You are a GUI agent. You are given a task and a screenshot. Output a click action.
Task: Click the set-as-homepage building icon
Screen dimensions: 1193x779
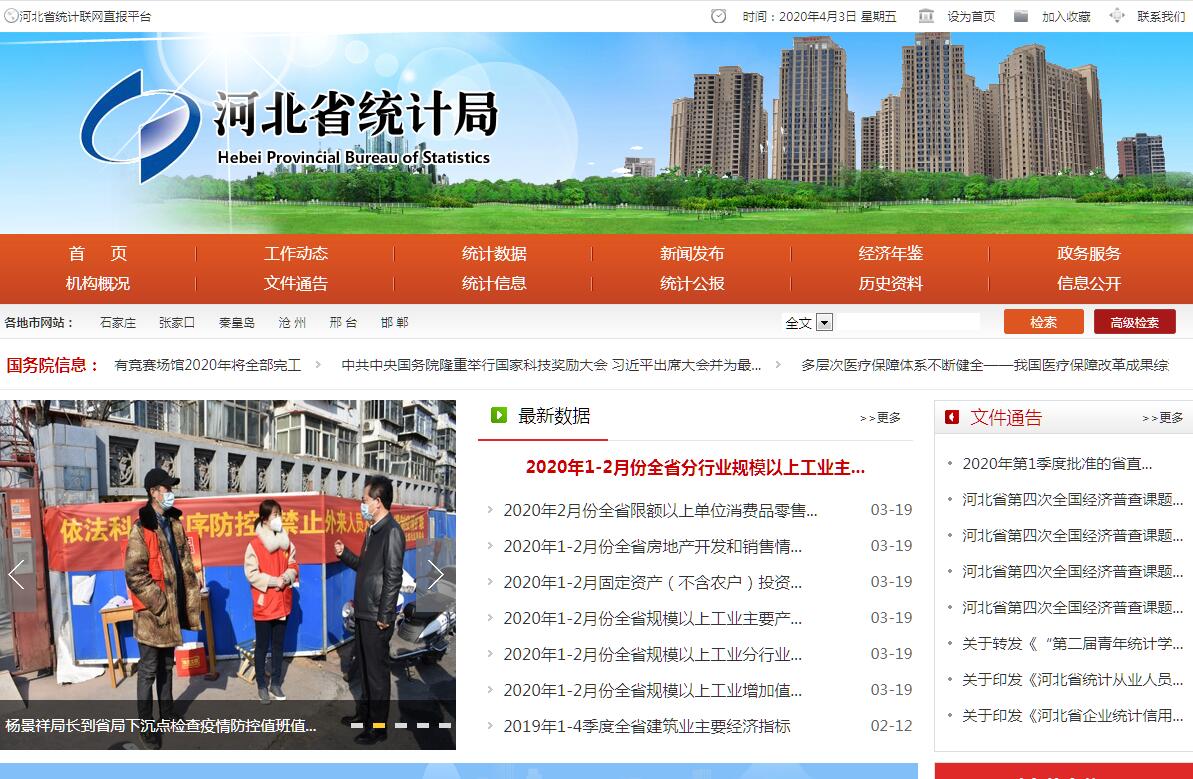926,16
